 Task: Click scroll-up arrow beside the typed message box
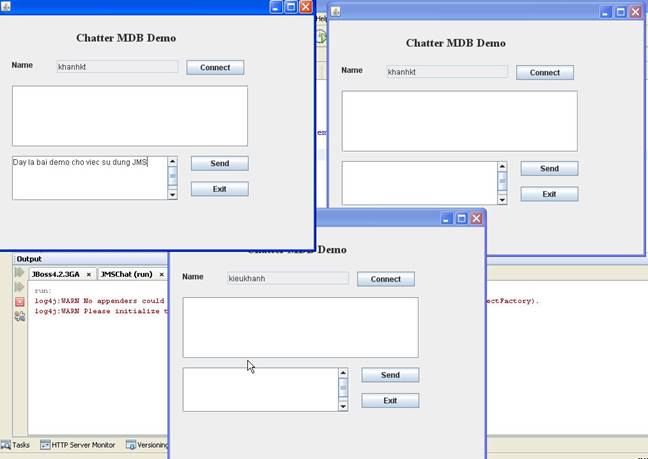click(x=172, y=161)
